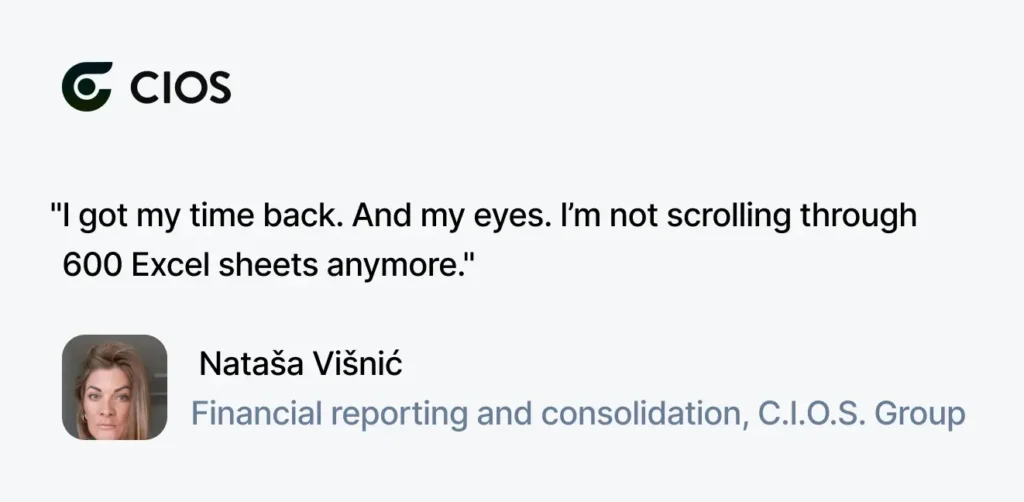The width and height of the screenshot is (1024, 502).
Task: Click the word consolidation in the job title
Action: 645,414
